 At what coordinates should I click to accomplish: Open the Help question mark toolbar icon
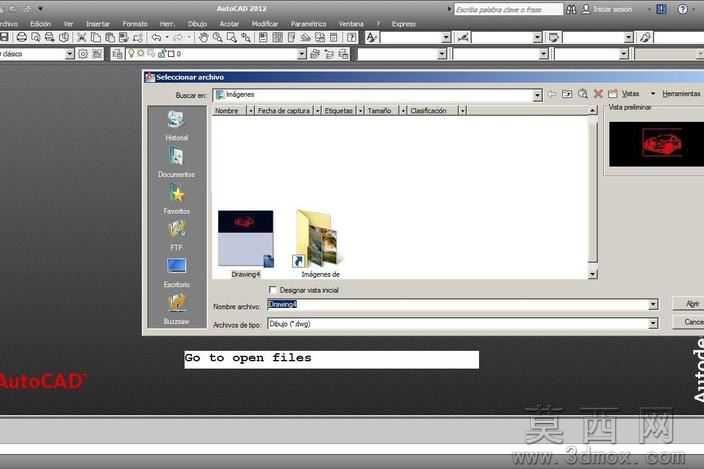click(352, 37)
